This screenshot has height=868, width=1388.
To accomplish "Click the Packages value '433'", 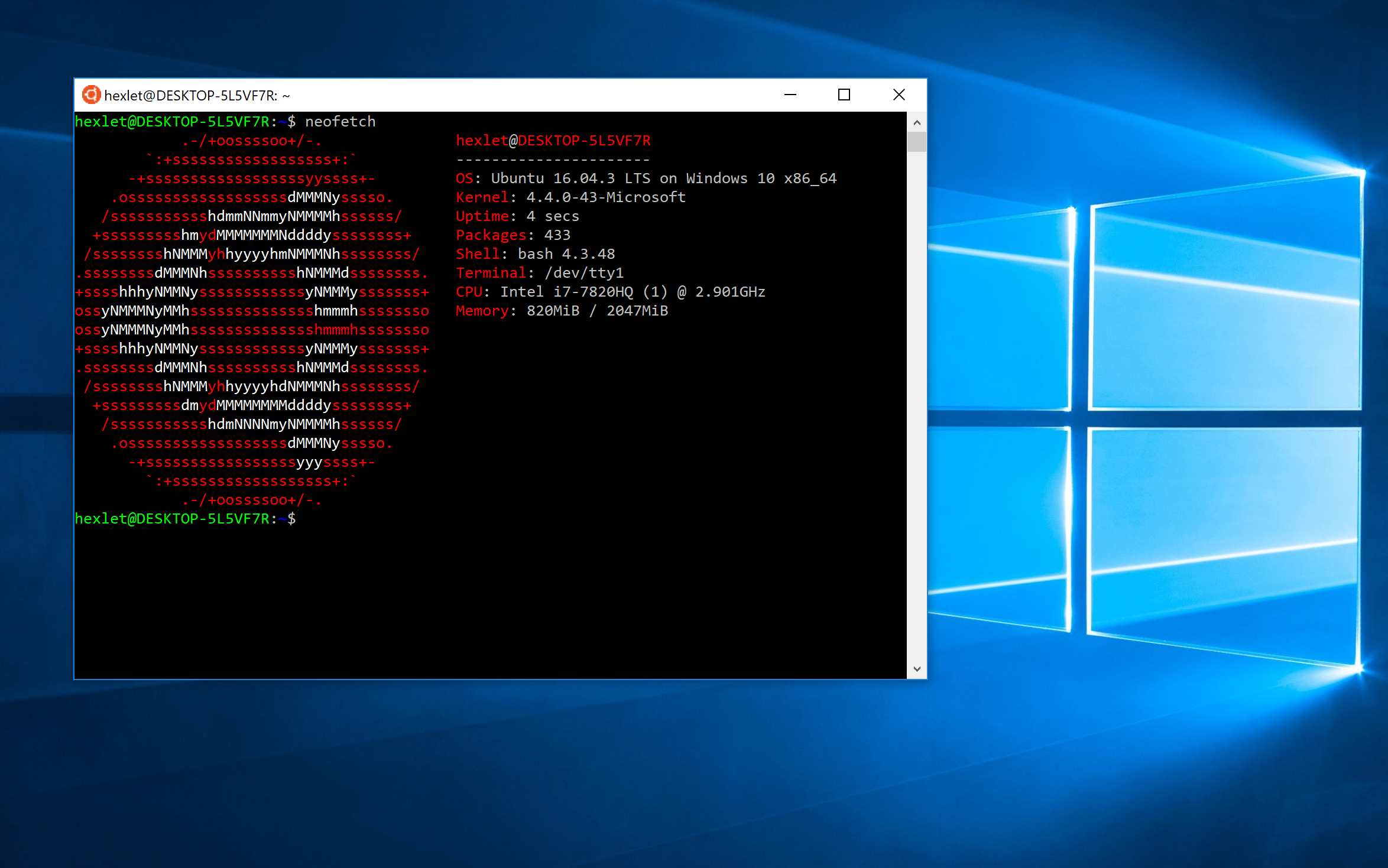I will pyautogui.click(x=557, y=235).
